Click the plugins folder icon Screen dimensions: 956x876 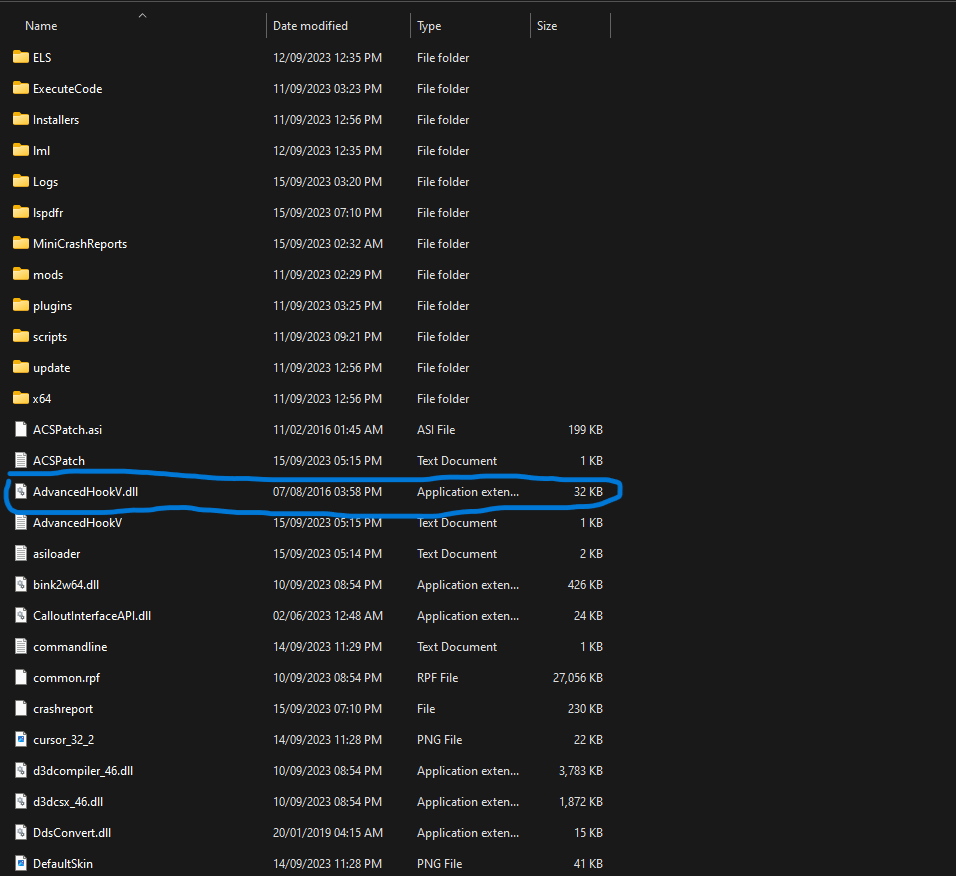pos(21,305)
